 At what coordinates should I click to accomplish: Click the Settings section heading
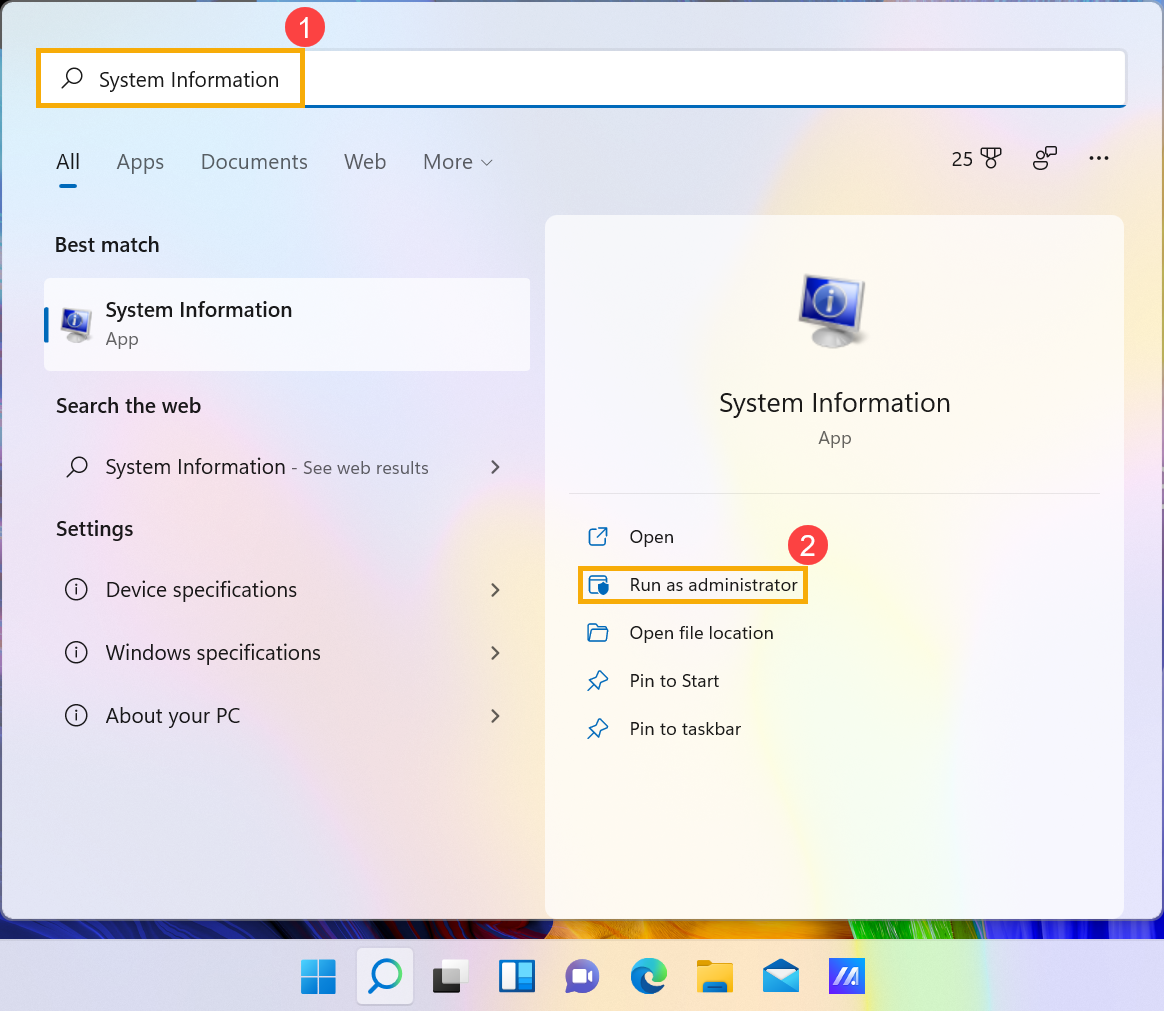coord(95,529)
